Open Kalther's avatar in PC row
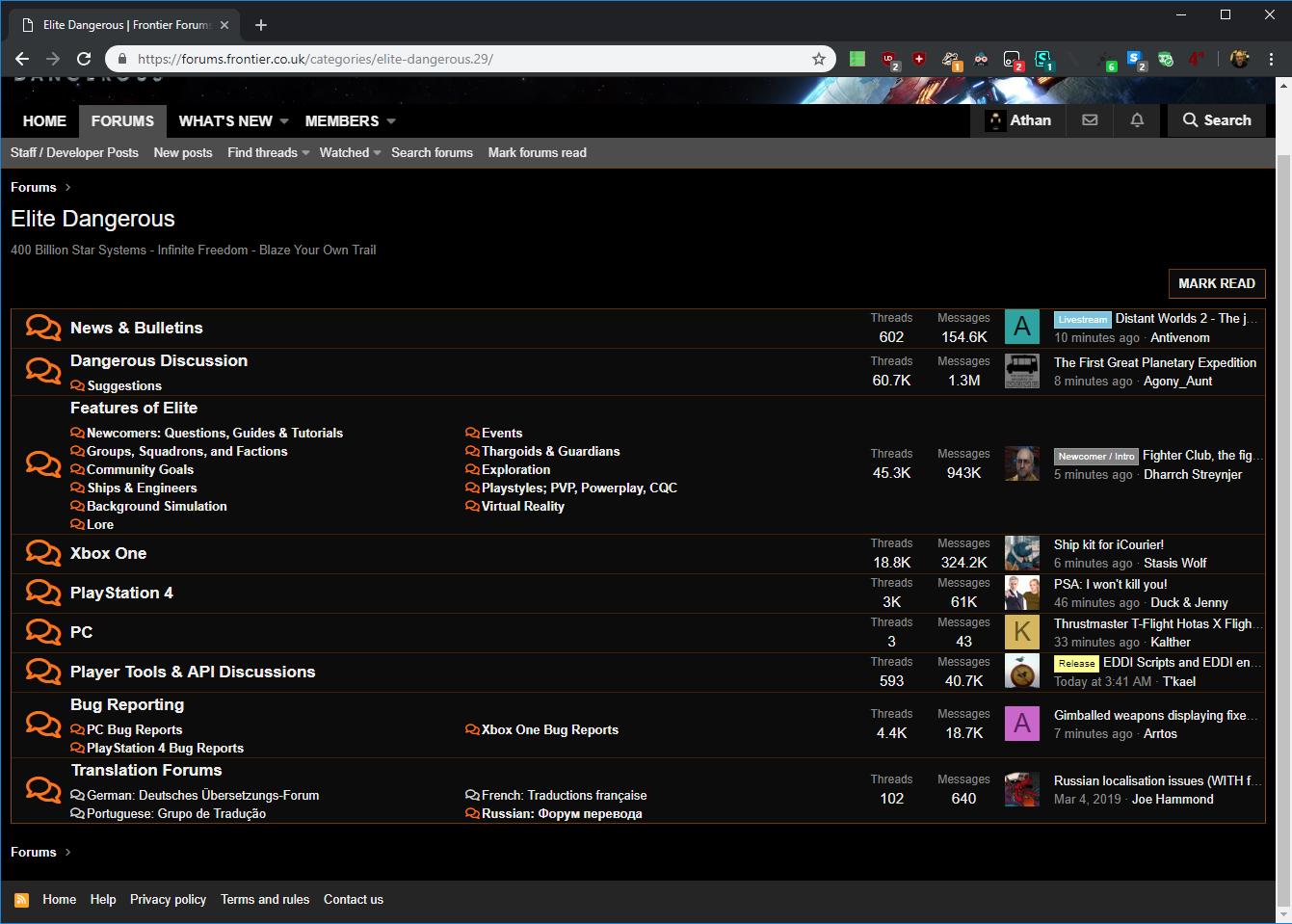Screen dimensions: 1292x924 (x=1022, y=632)
